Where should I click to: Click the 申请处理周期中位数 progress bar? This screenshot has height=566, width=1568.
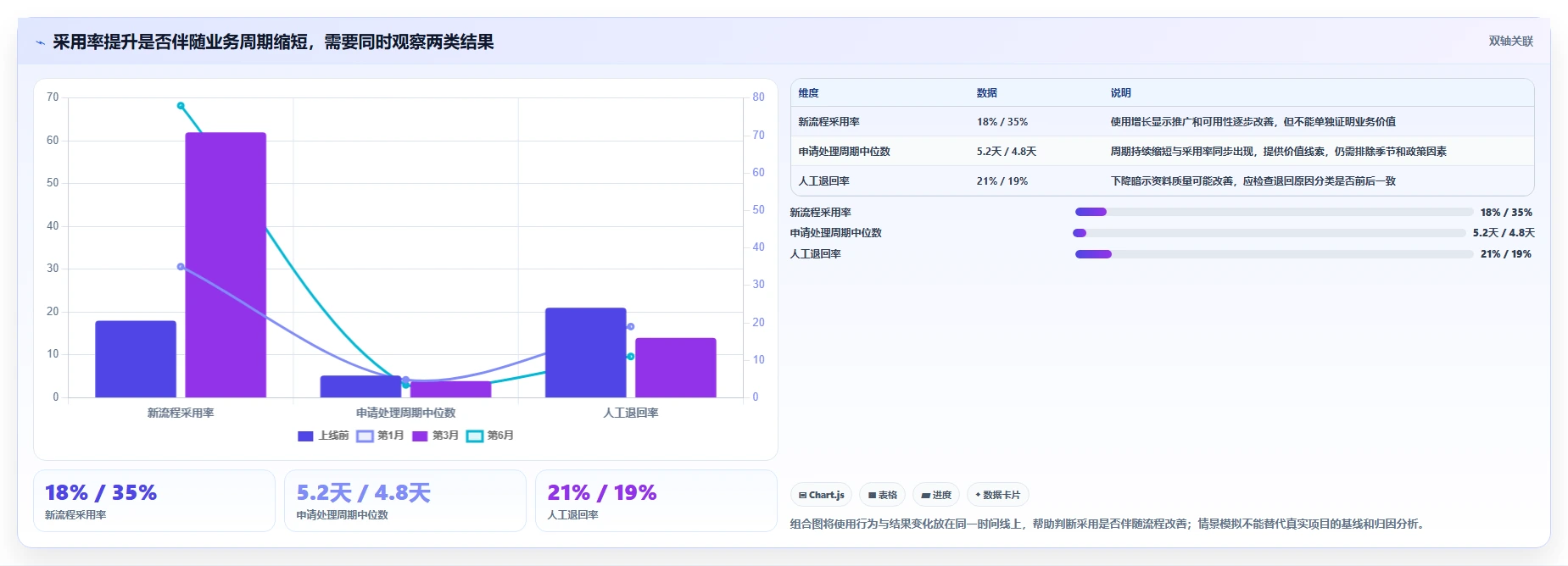(1269, 233)
